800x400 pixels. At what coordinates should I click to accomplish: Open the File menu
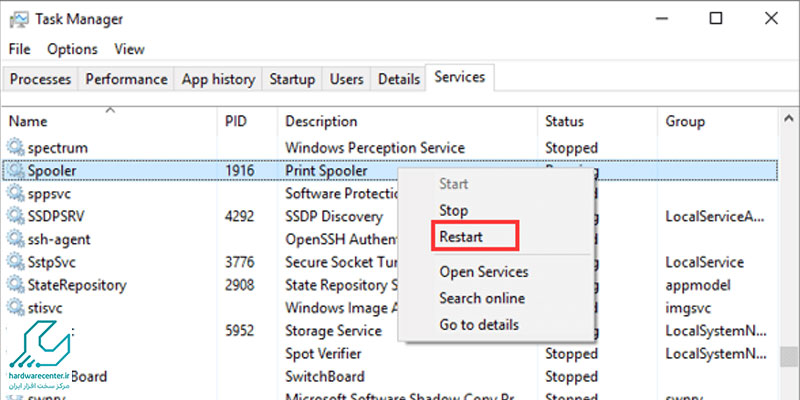[19, 49]
